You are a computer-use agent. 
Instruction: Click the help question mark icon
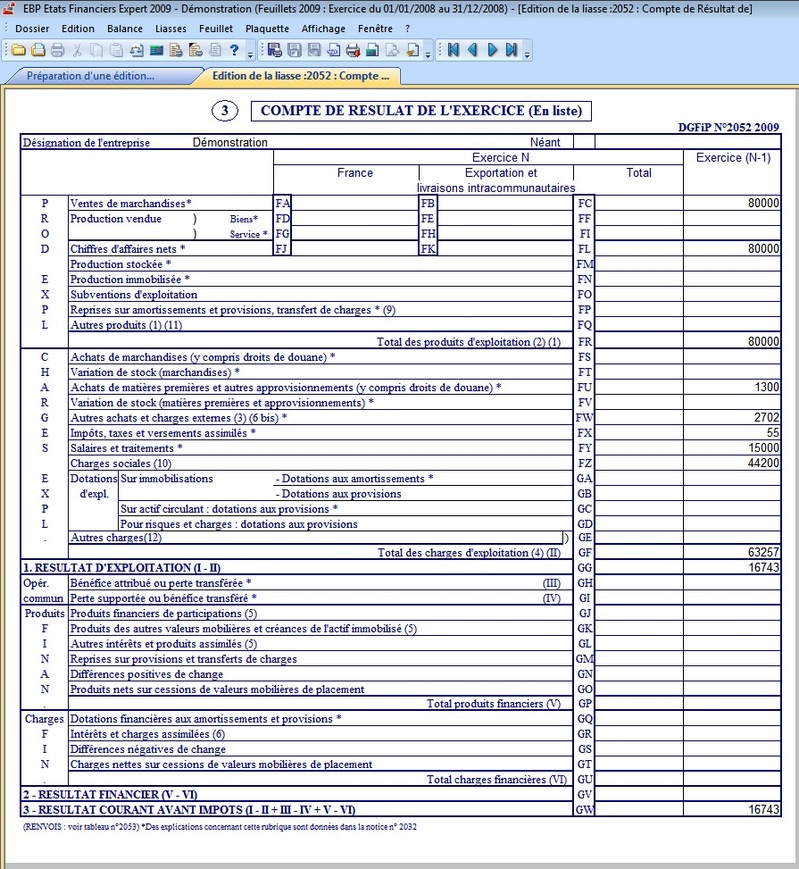pyautogui.click(x=234, y=50)
